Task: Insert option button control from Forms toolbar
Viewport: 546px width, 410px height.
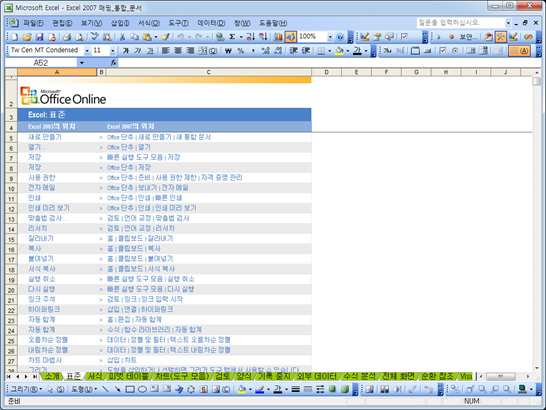Action: [x=455, y=51]
